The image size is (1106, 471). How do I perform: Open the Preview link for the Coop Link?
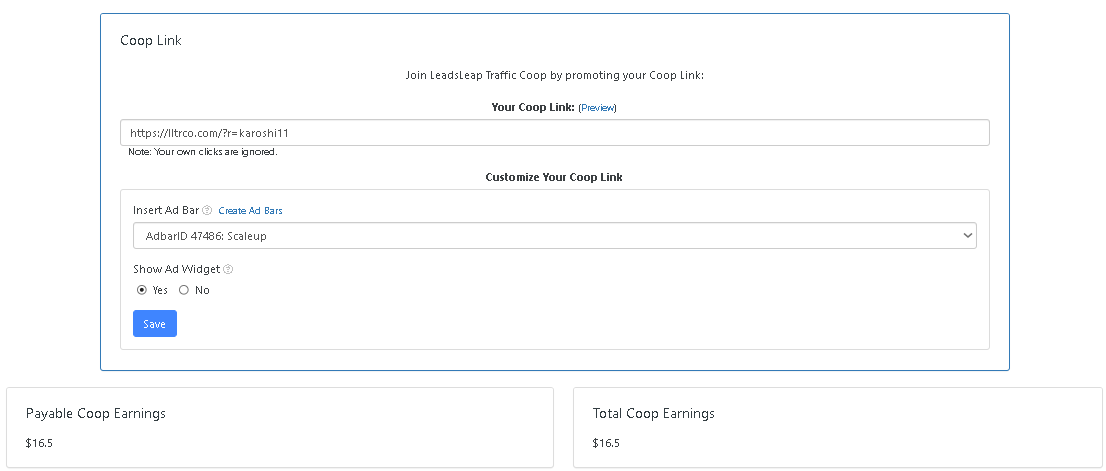(597, 108)
